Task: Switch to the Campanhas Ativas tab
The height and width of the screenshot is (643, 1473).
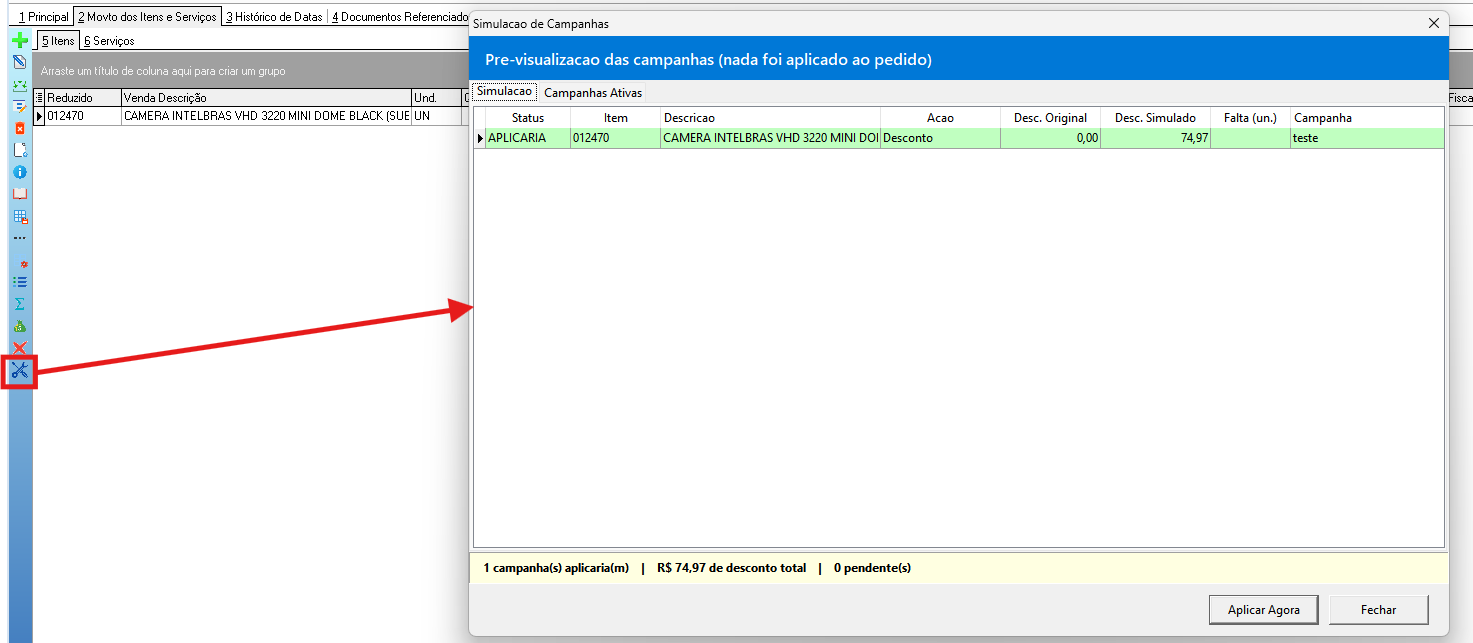Action: click(593, 92)
